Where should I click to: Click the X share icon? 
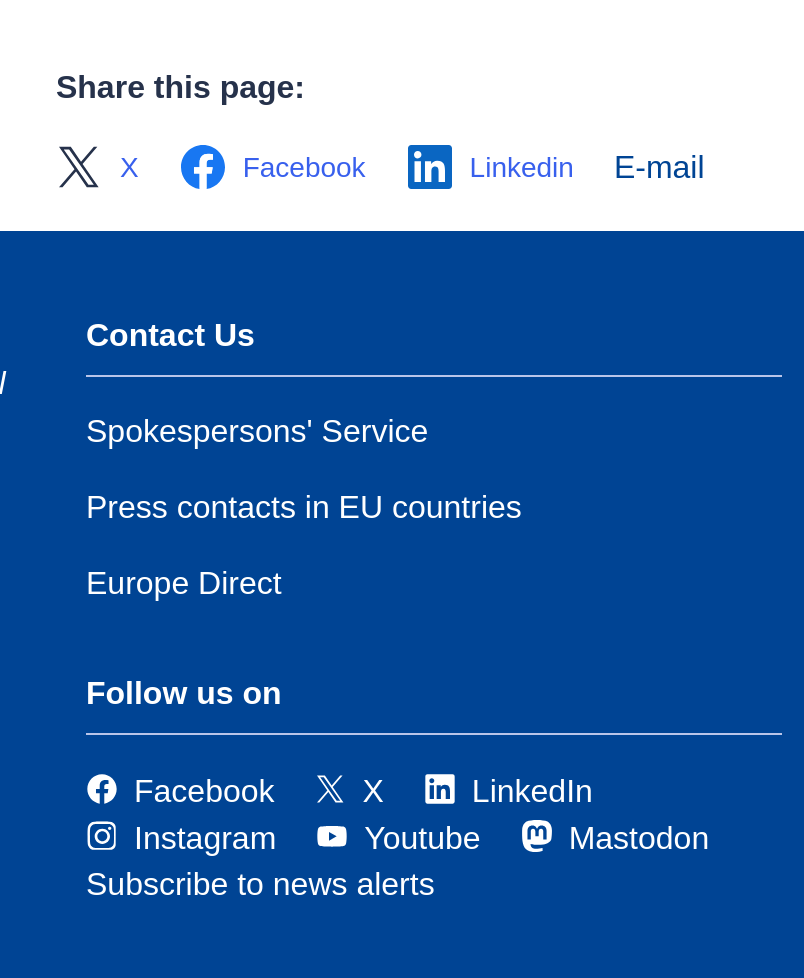click(x=78, y=167)
